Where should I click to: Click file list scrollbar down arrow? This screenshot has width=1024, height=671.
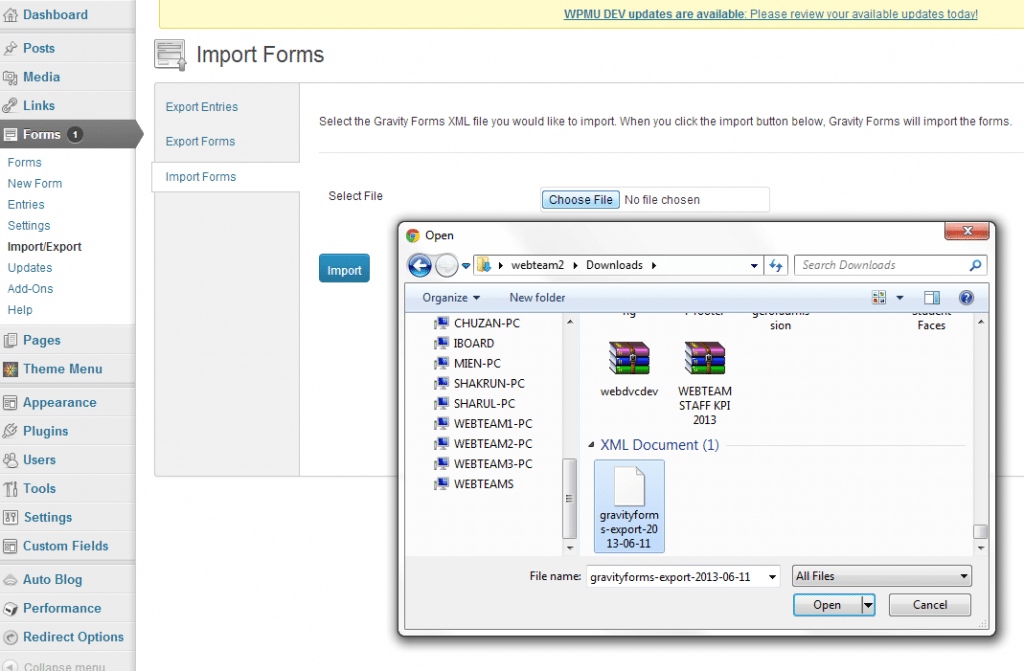click(980, 548)
